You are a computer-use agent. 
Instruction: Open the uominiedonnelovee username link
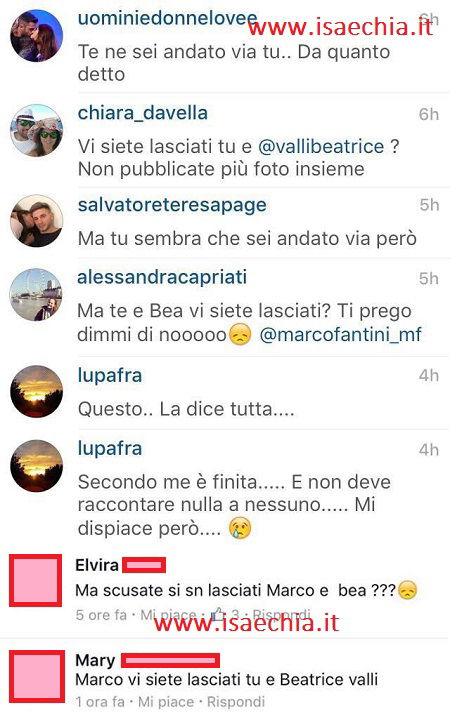tap(167, 18)
